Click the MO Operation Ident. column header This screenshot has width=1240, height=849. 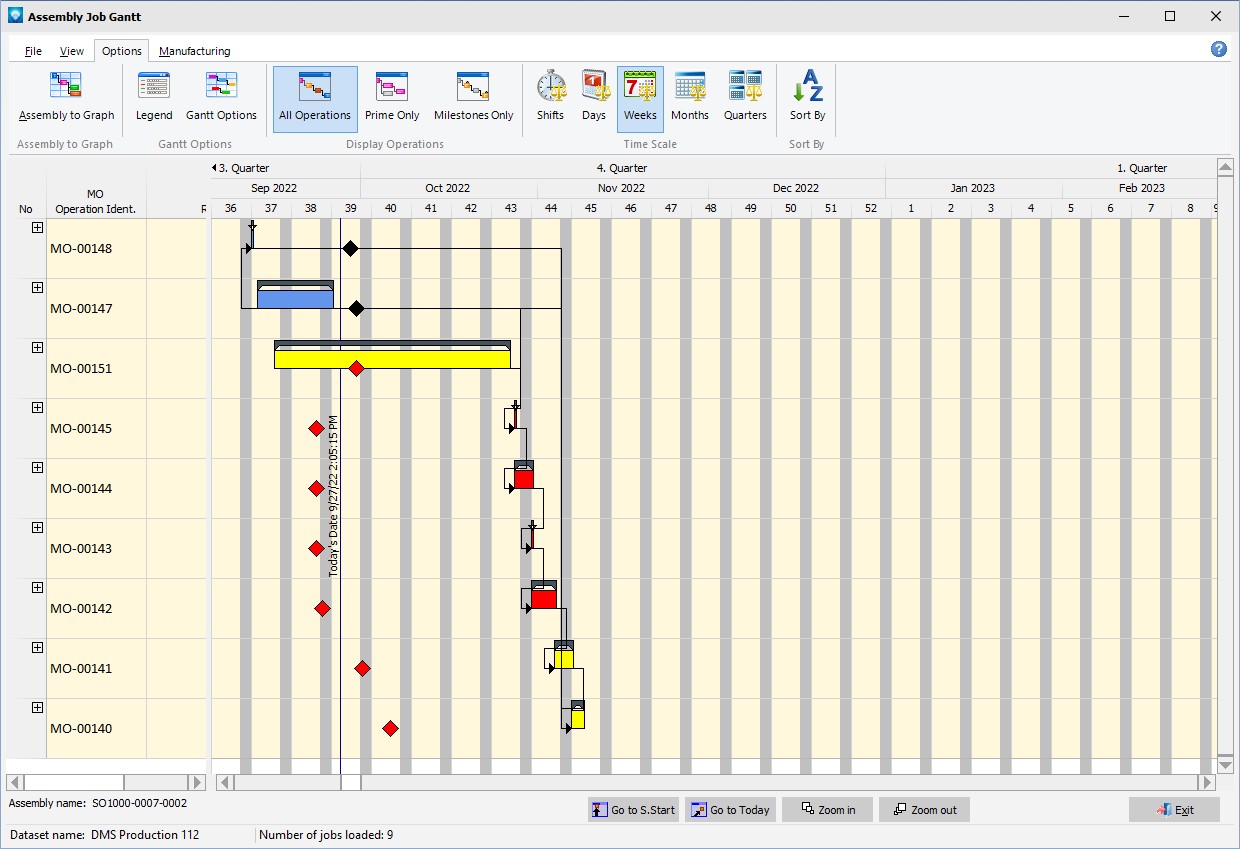(96, 201)
